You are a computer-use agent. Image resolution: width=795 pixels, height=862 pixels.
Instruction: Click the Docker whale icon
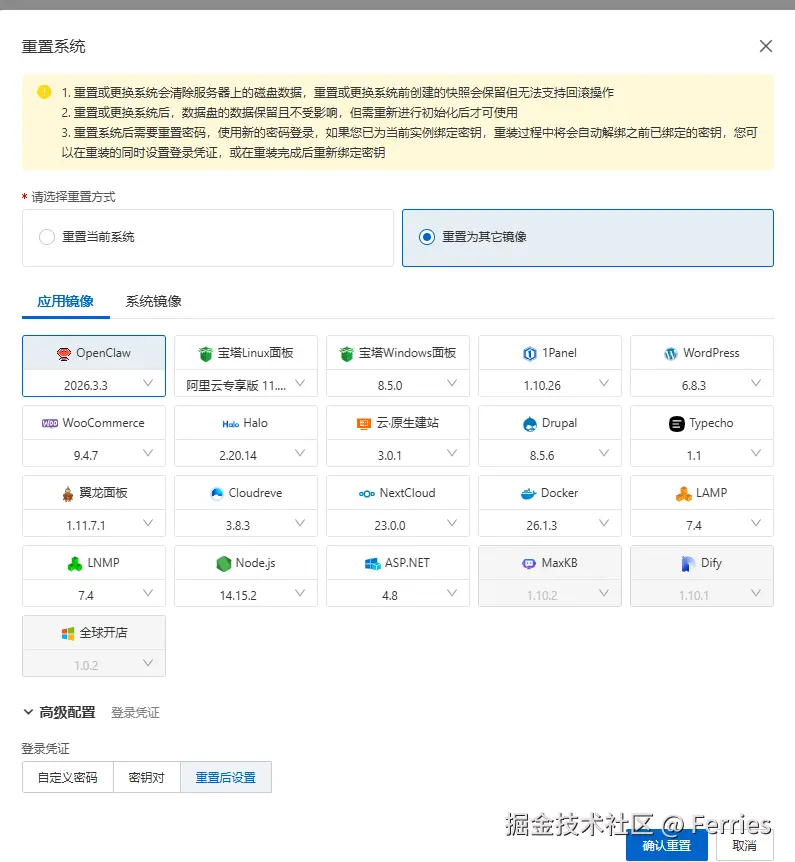[528, 494]
